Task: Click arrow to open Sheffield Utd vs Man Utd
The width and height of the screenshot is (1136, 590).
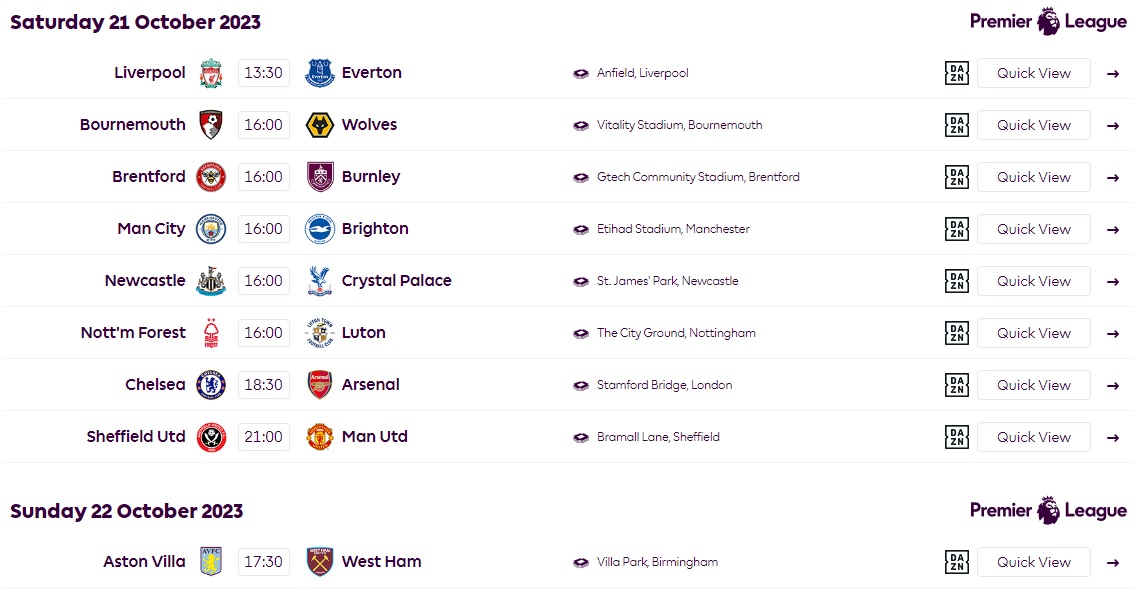Action: point(1113,437)
